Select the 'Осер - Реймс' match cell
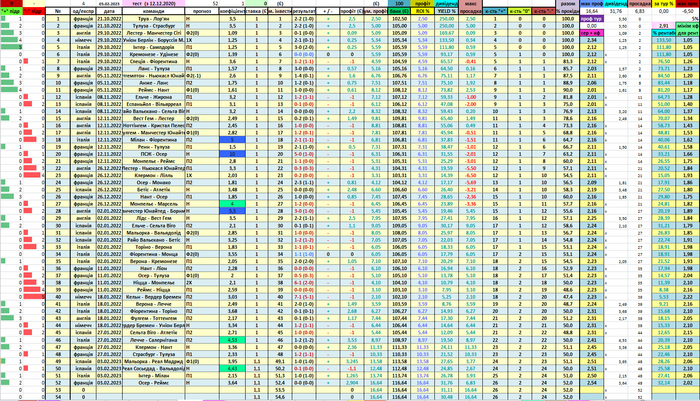The height and width of the screenshot is (401, 700). tap(154, 383)
